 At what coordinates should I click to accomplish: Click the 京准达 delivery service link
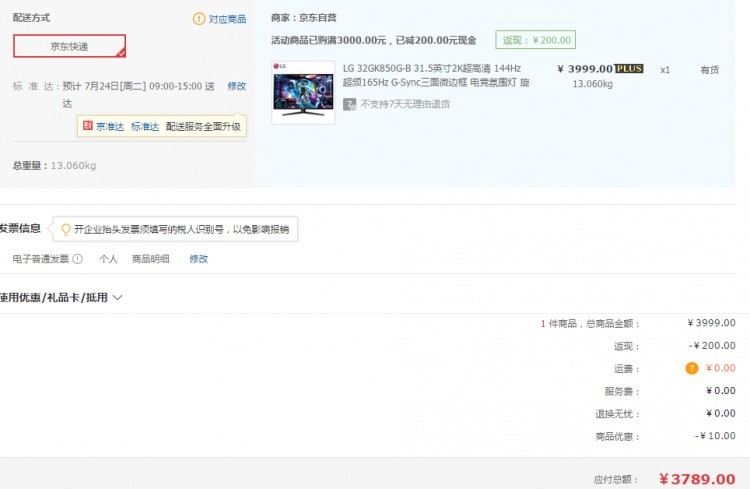(x=110, y=127)
